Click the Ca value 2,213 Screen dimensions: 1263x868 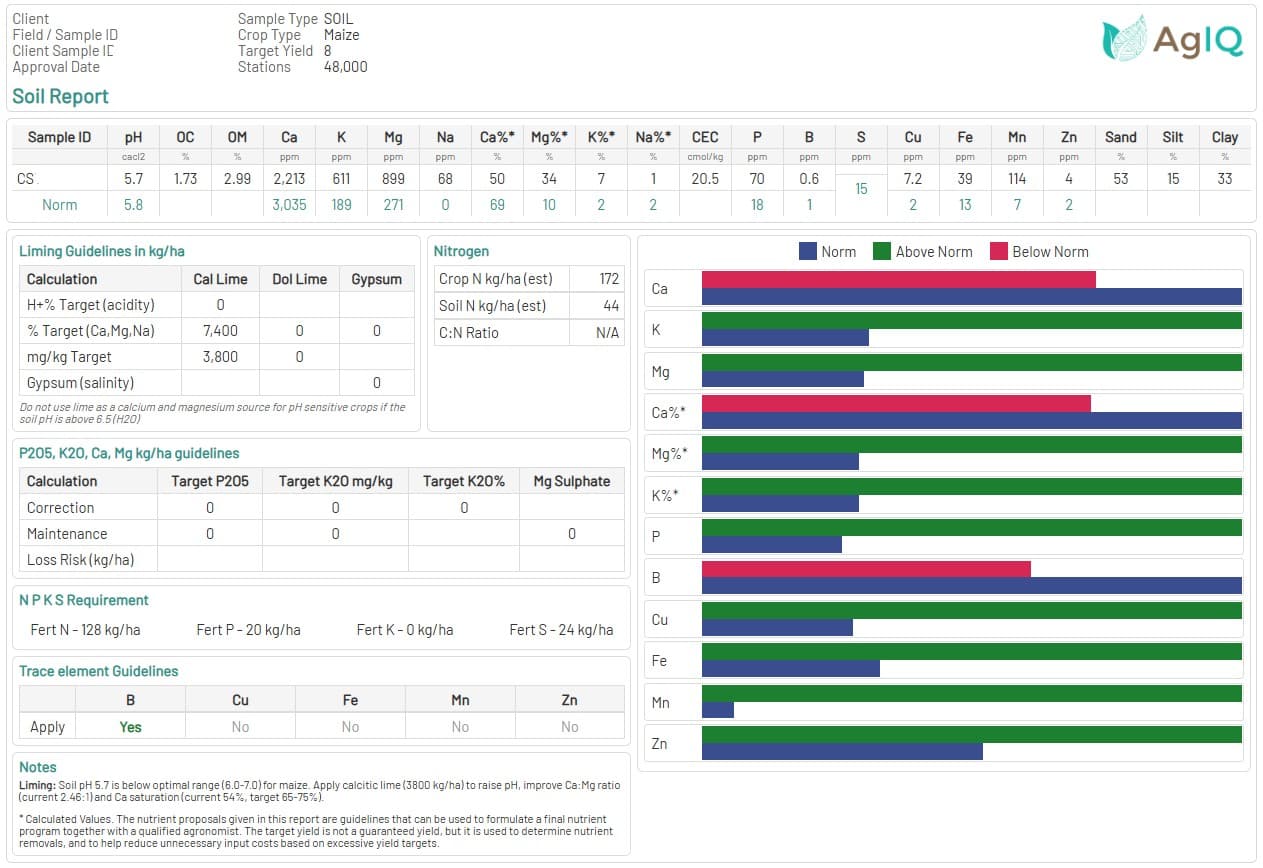289,178
